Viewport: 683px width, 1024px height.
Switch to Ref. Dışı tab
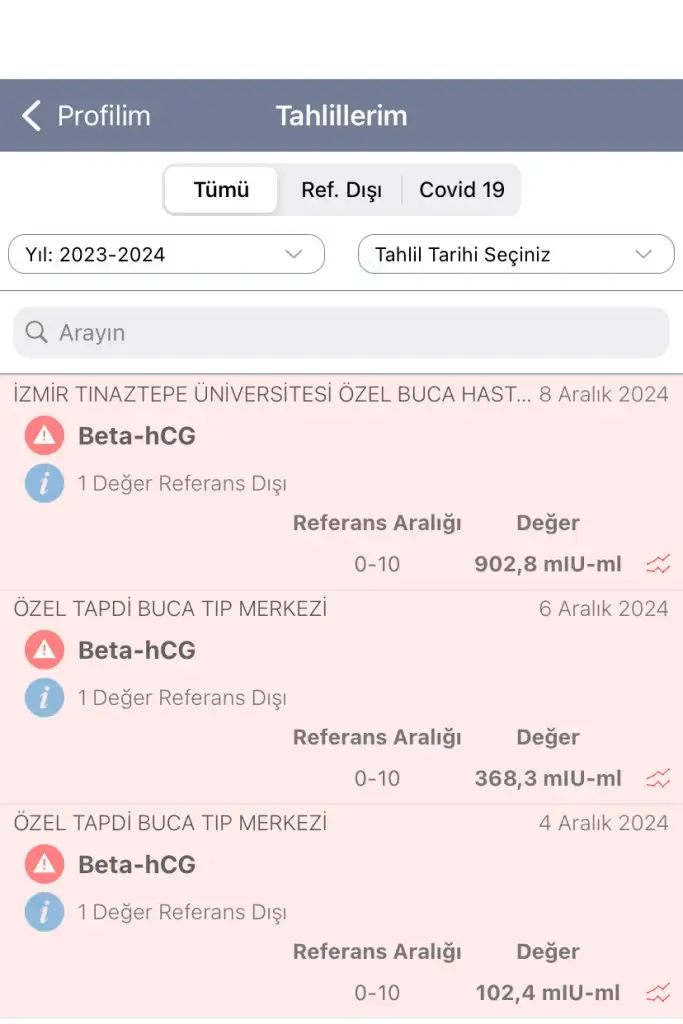click(x=341, y=190)
